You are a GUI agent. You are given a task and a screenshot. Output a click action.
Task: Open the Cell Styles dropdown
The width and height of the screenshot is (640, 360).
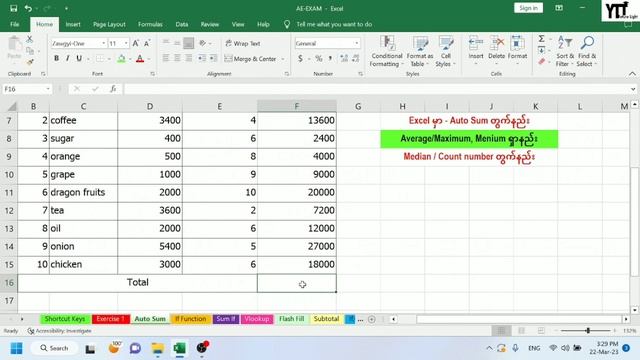pyautogui.click(x=445, y=51)
